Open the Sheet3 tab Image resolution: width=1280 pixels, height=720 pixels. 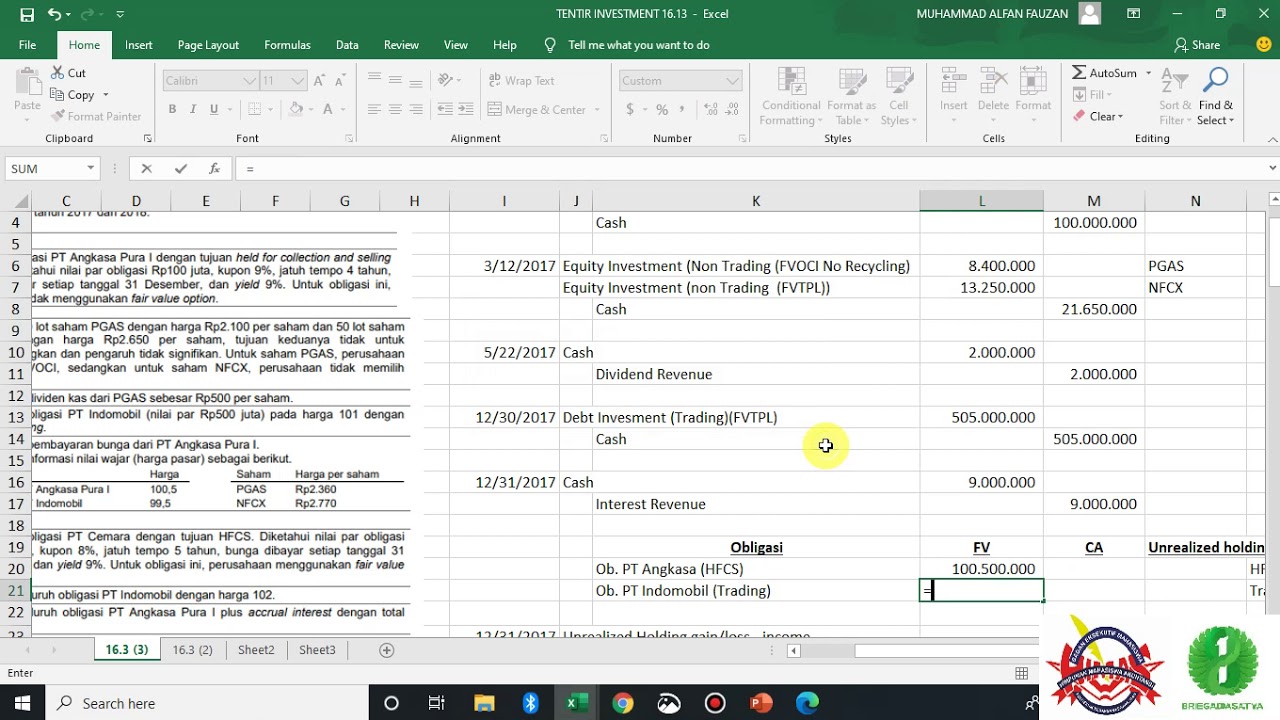pyautogui.click(x=317, y=650)
